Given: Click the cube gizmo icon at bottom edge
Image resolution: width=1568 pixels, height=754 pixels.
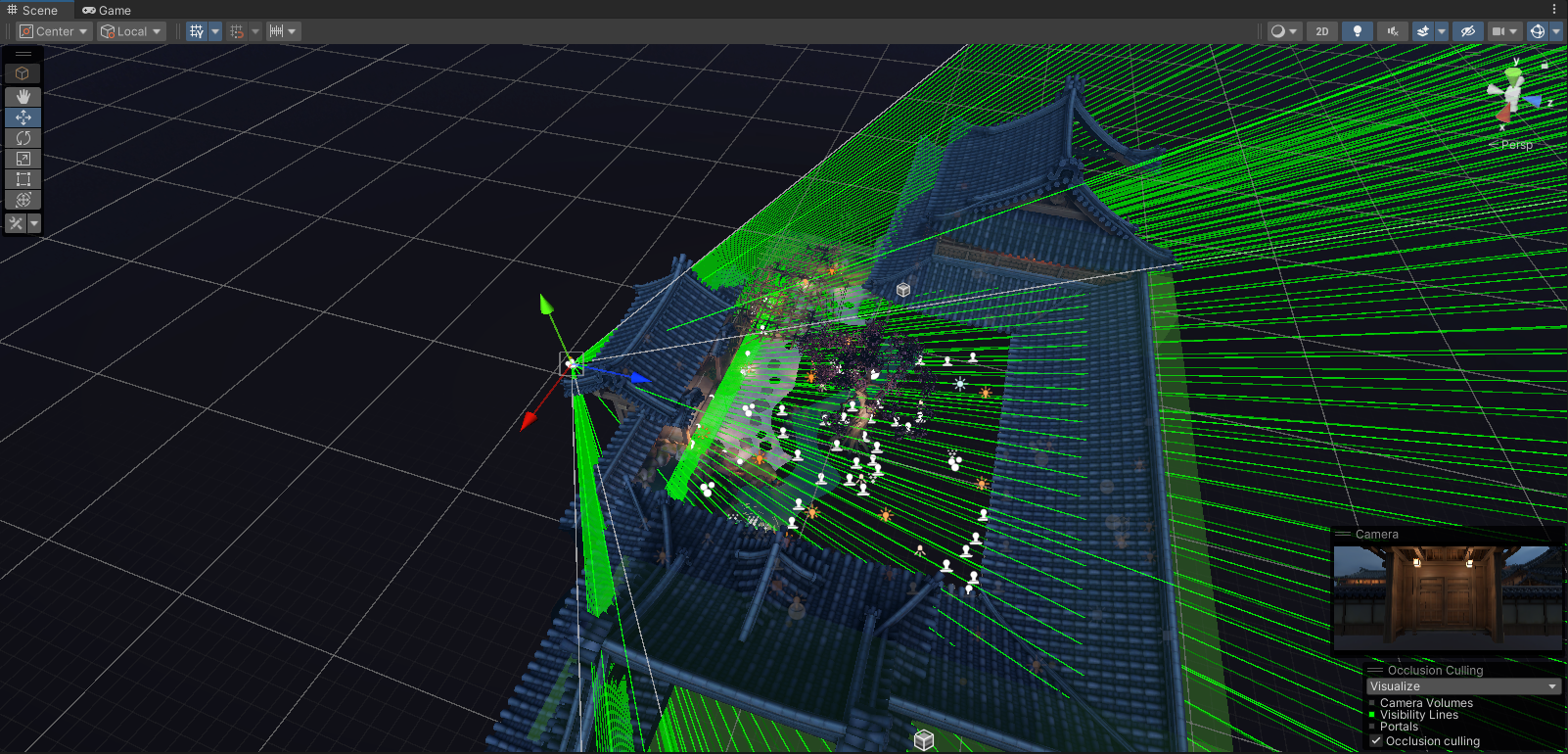Looking at the screenshot, I should coord(924,740).
